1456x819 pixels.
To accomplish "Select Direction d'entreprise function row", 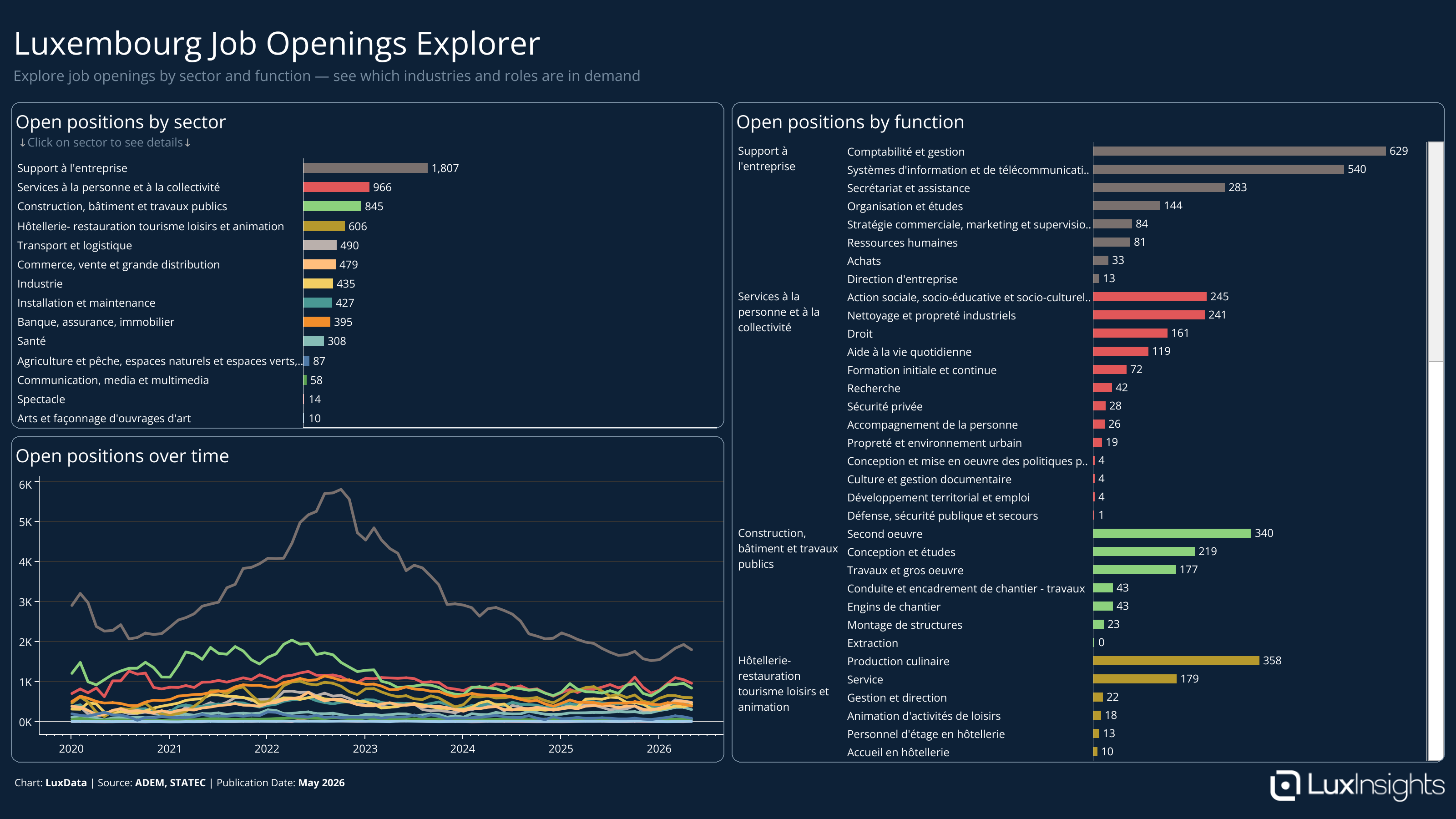I will pyautogui.click(x=981, y=279).
